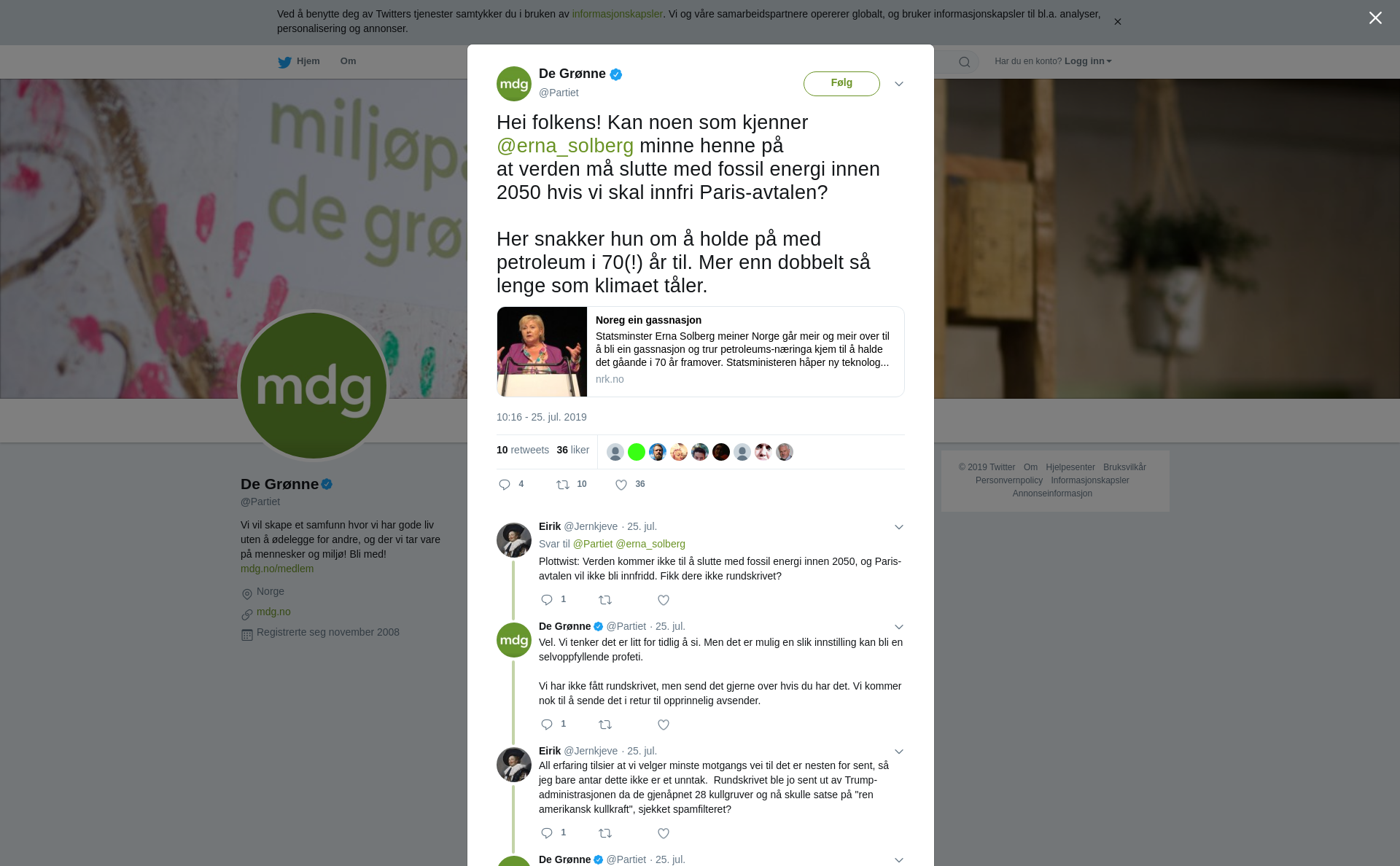Image resolution: width=1400 pixels, height=866 pixels.
Task: Click the reply icon under main tweet
Action: [x=505, y=485]
